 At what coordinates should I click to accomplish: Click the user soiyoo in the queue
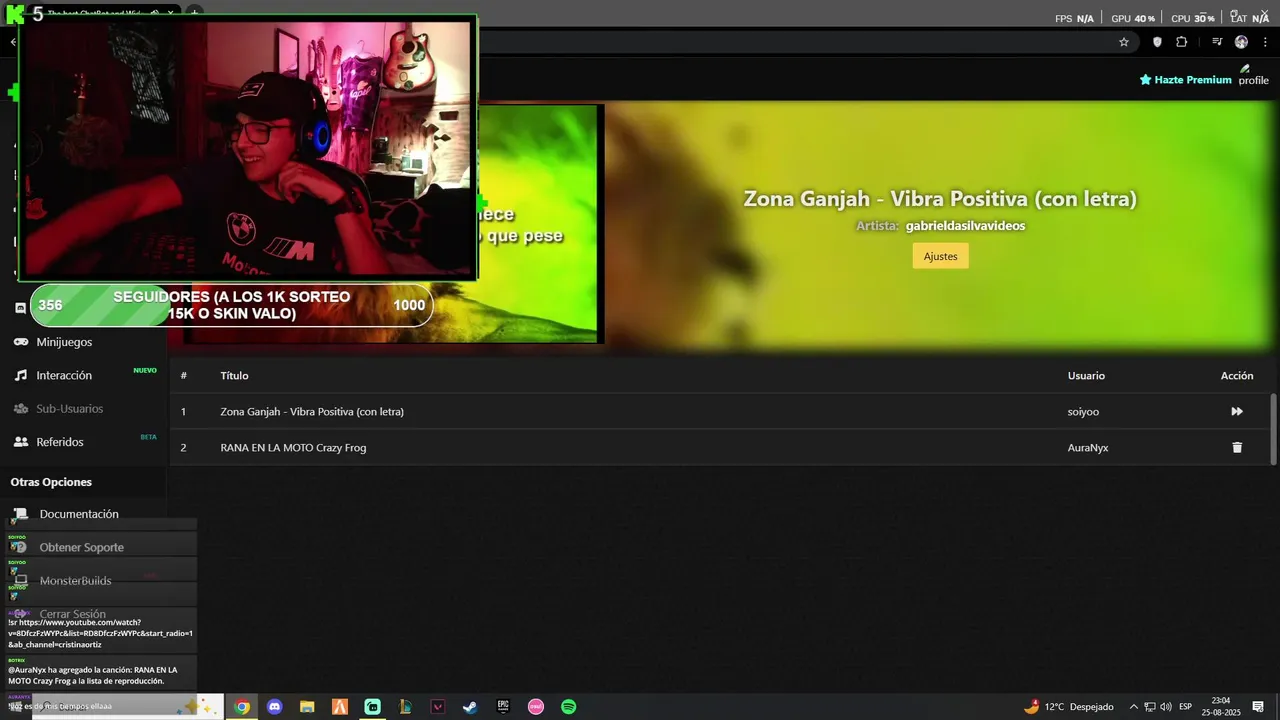[1083, 412]
